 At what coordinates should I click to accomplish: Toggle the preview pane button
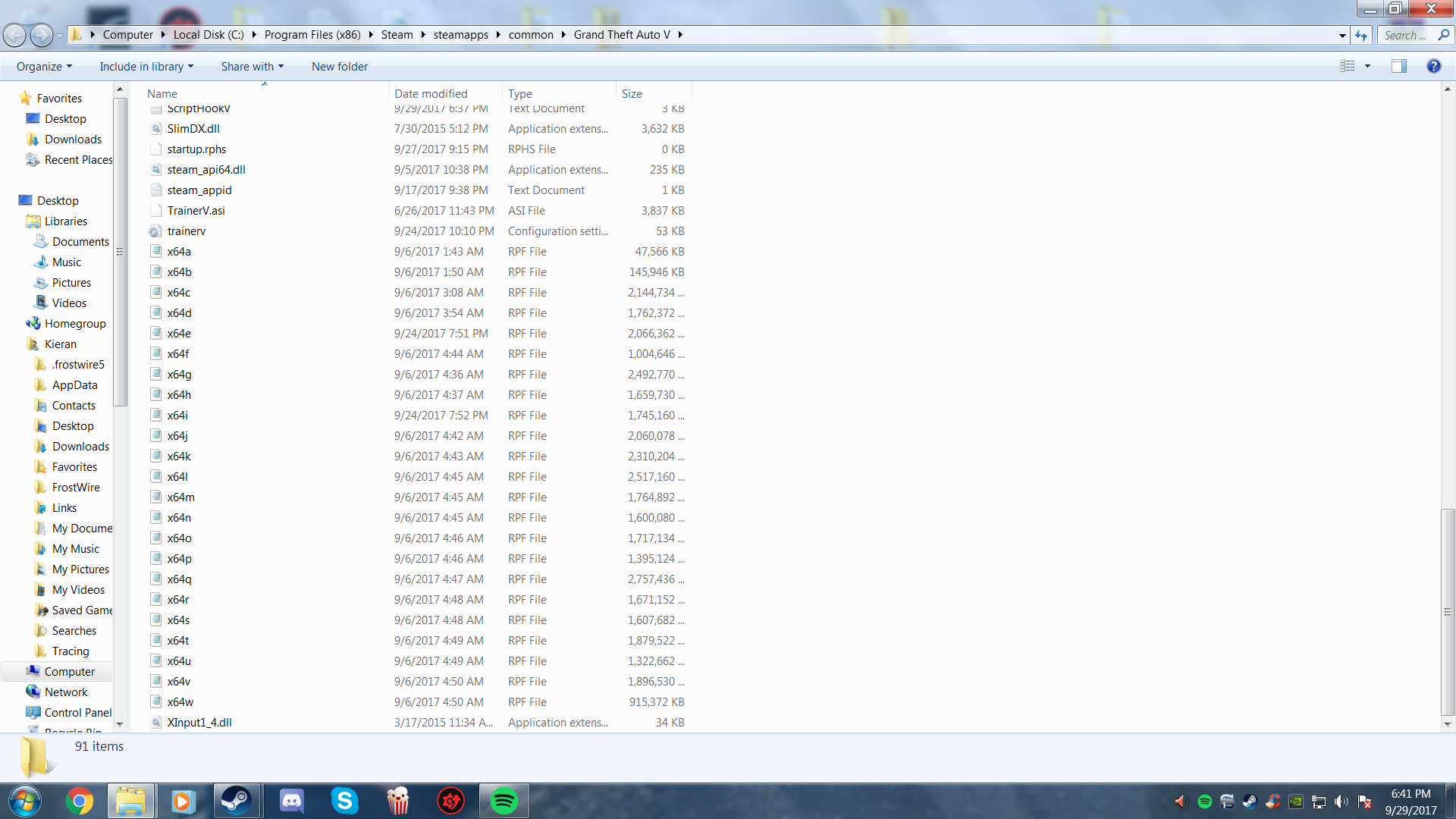pos(1398,67)
